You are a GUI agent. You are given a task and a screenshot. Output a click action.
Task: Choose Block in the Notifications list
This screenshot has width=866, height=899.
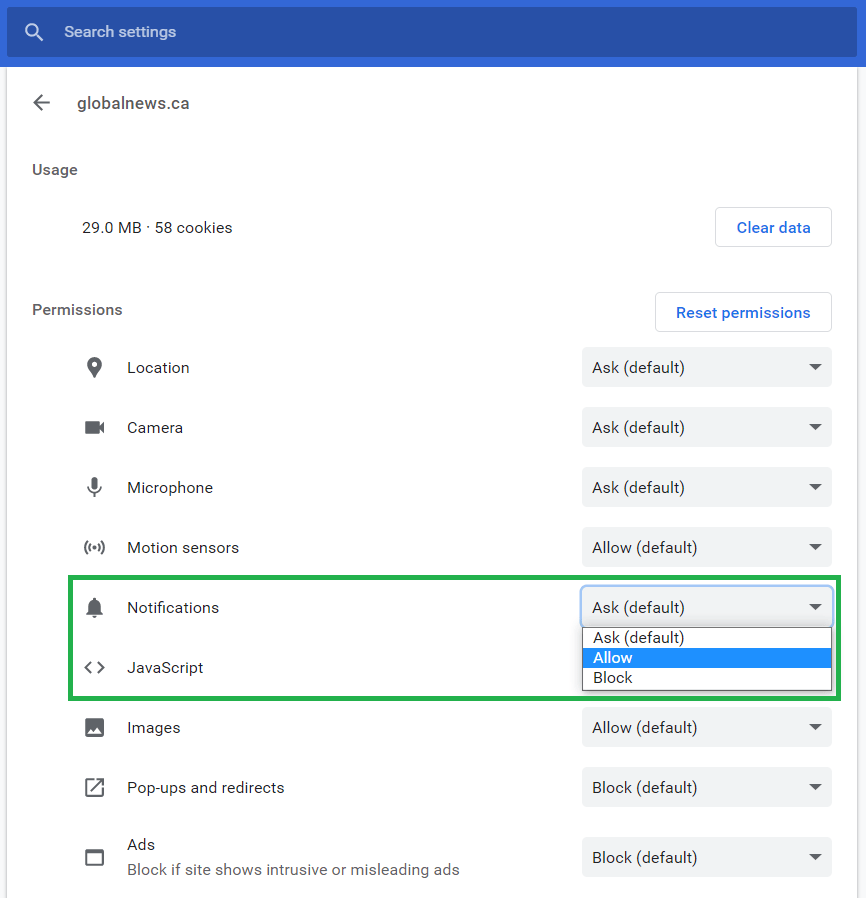pos(706,678)
